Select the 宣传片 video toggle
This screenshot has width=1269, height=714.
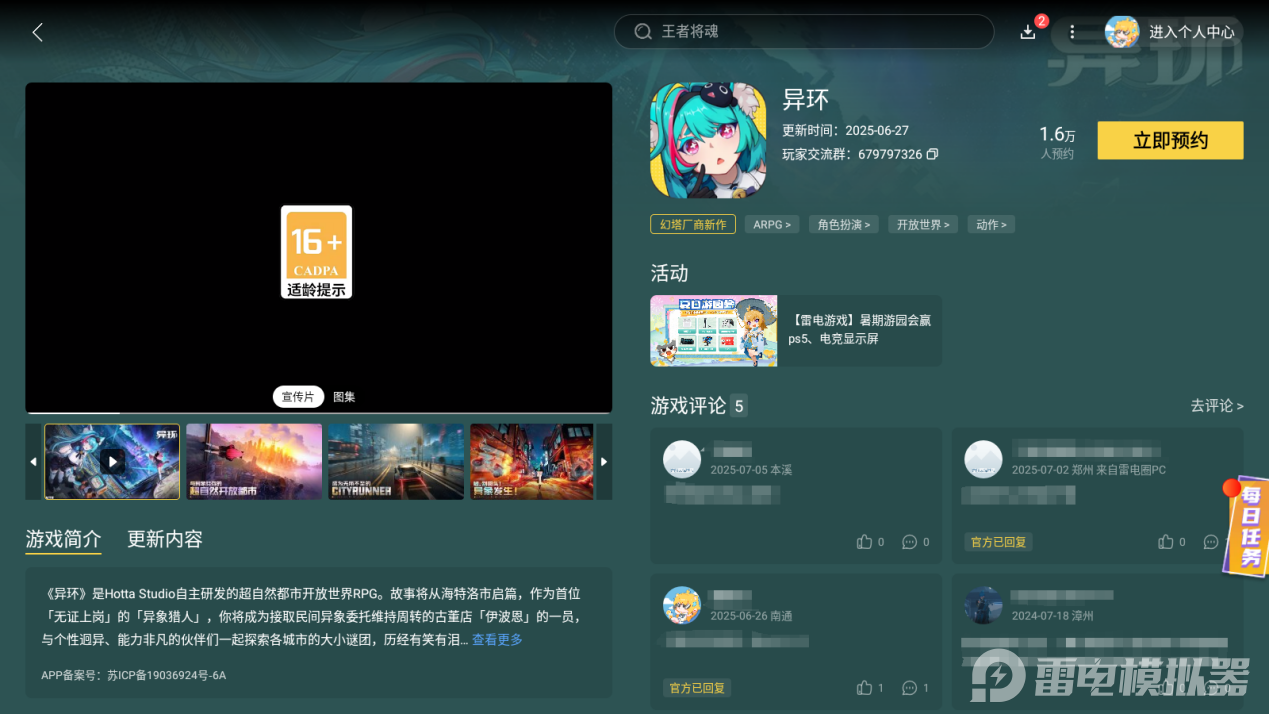(297, 397)
